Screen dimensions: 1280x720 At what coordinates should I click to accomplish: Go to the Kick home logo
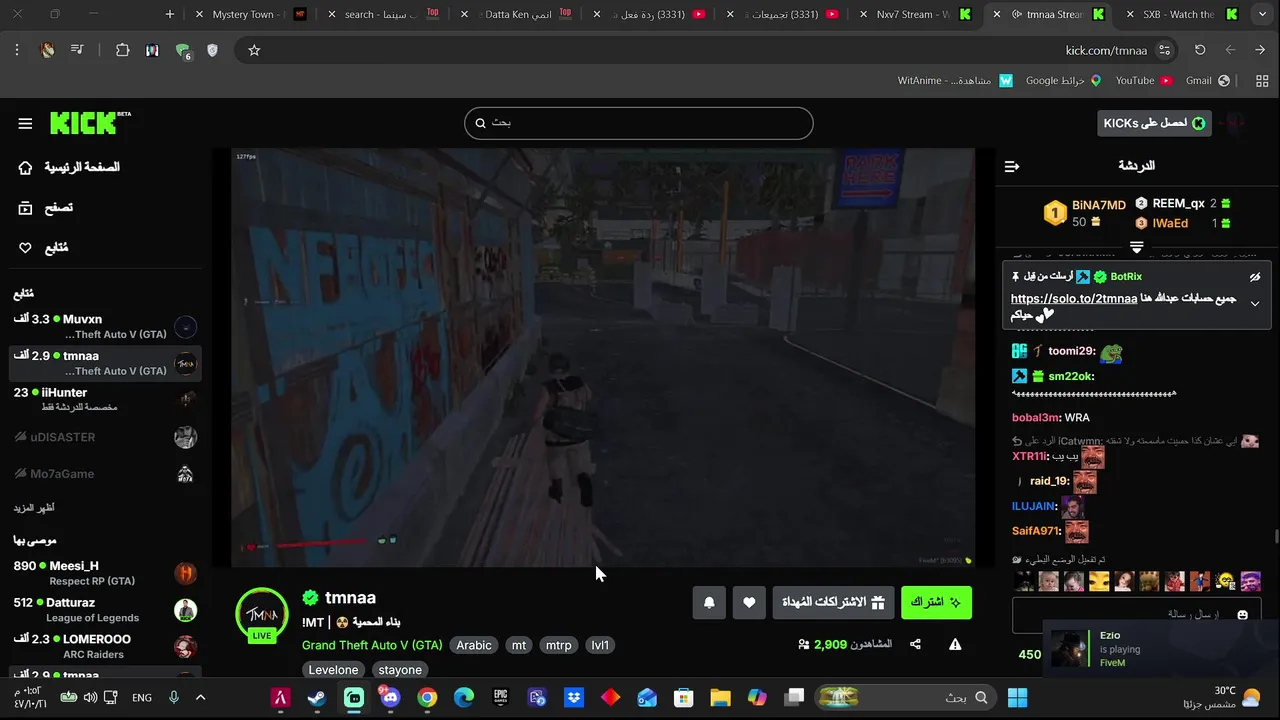(90, 122)
